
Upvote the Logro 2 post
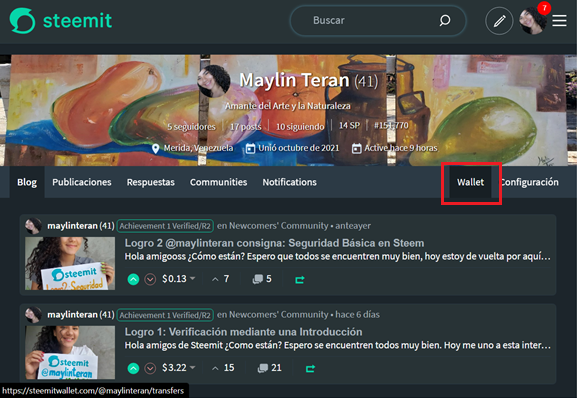click(x=133, y=280)
